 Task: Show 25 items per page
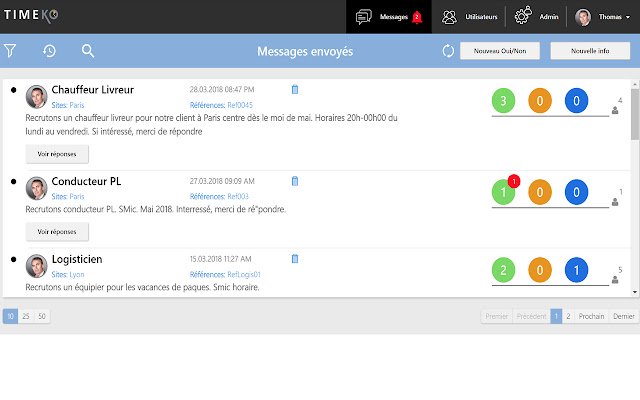26,316
